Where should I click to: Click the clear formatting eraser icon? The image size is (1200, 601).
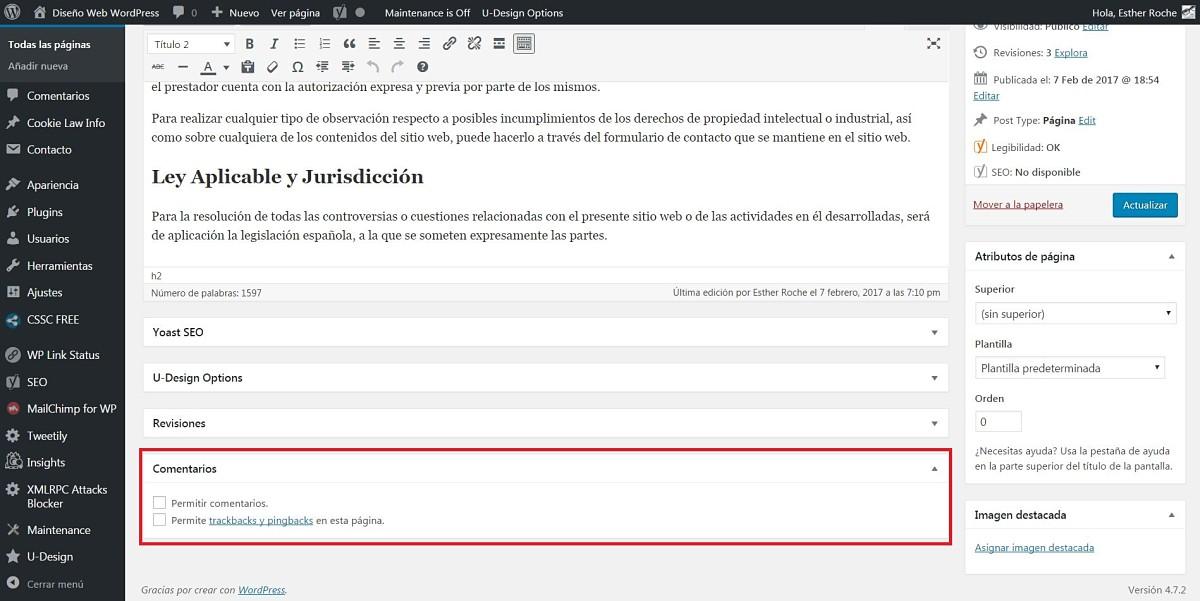click(x=272, y=67)
